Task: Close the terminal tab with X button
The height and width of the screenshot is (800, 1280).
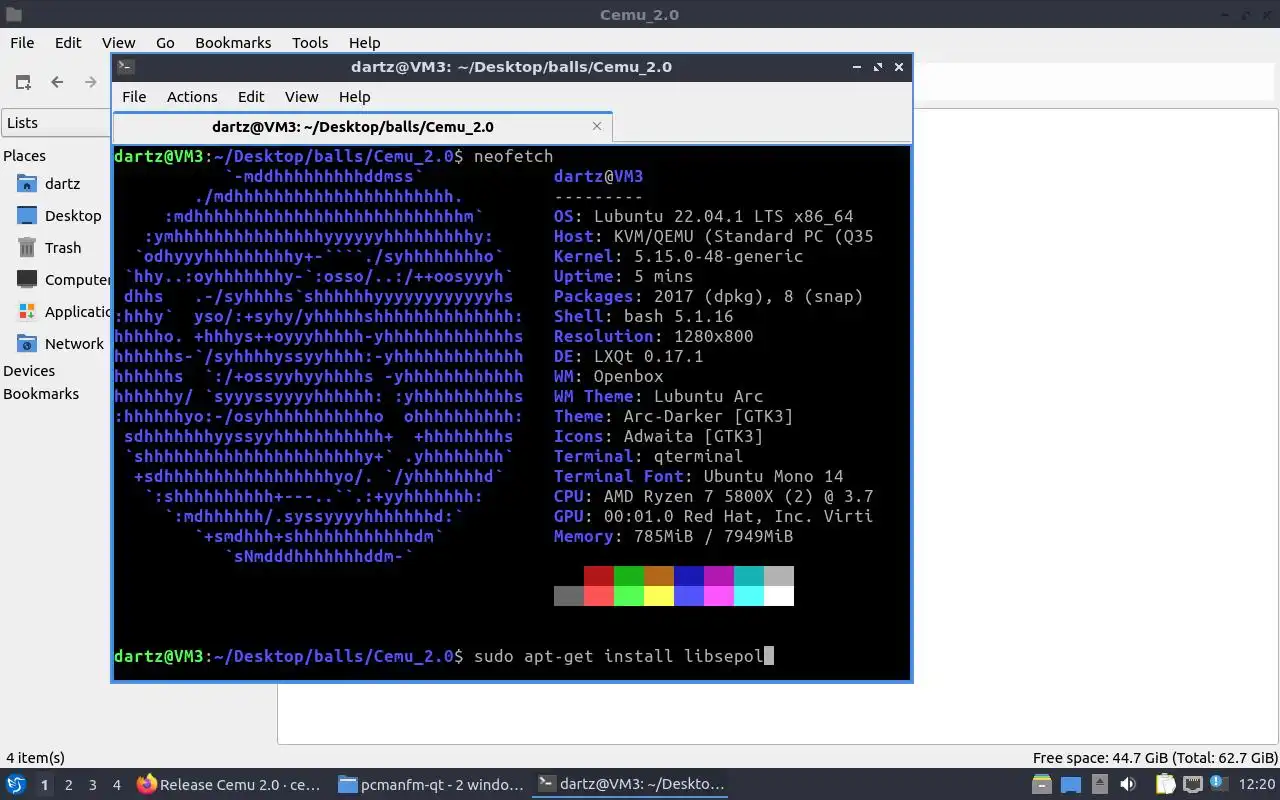Action: [x=597, y=126]
